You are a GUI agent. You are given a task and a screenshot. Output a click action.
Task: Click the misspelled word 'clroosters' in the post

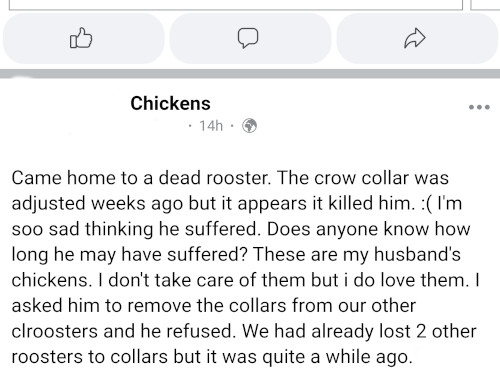[55, 331]
